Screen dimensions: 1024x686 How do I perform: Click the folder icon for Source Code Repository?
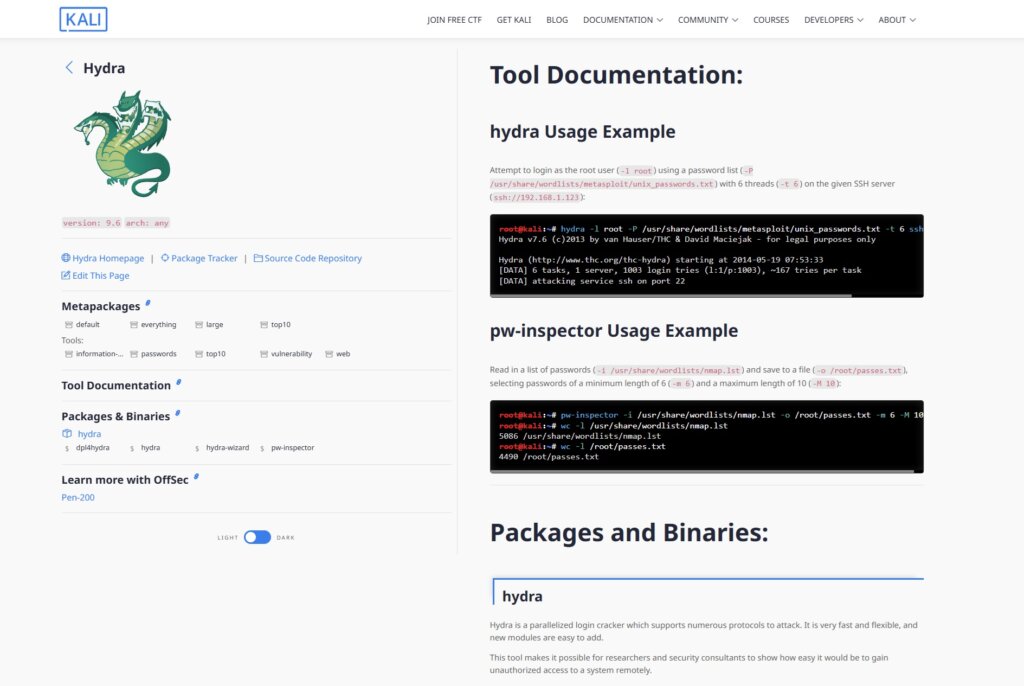[x=258, y=258]
